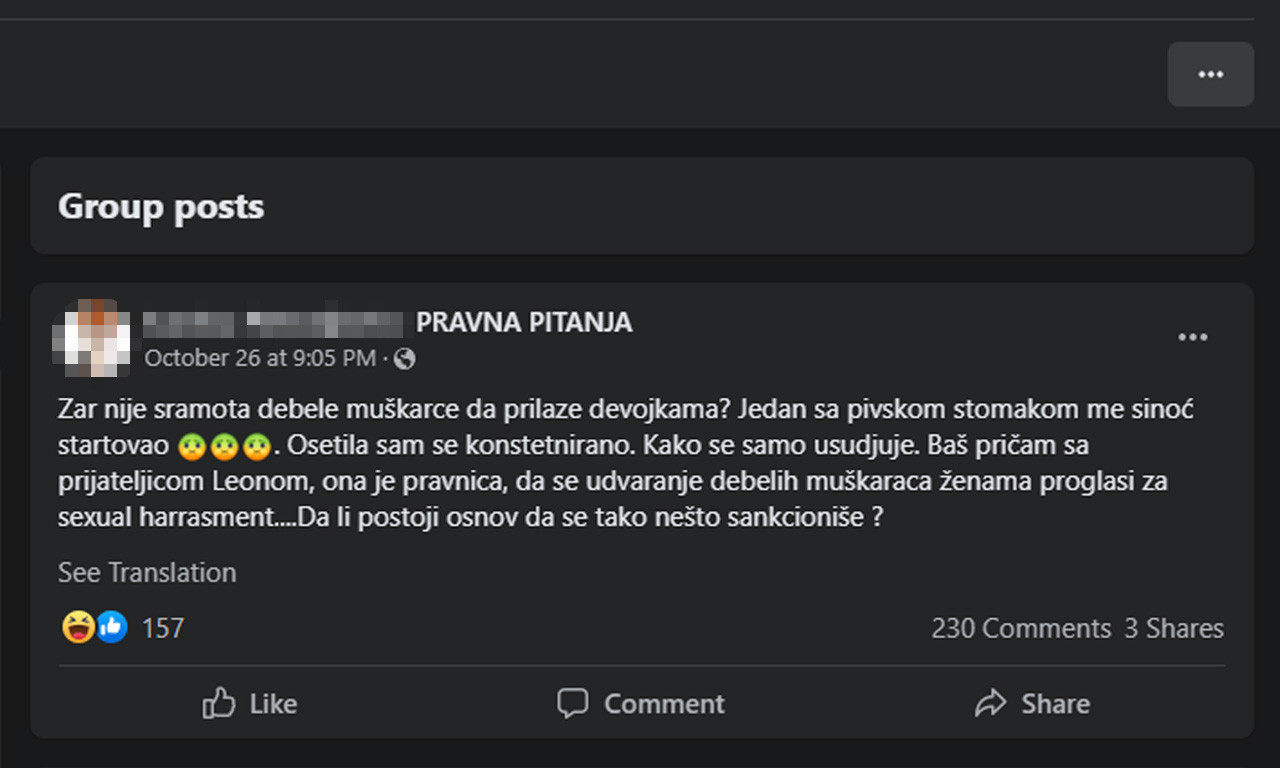Click the Share arrow icon
This screenshot has height=768, width=1280.
(x=990, y=703)
